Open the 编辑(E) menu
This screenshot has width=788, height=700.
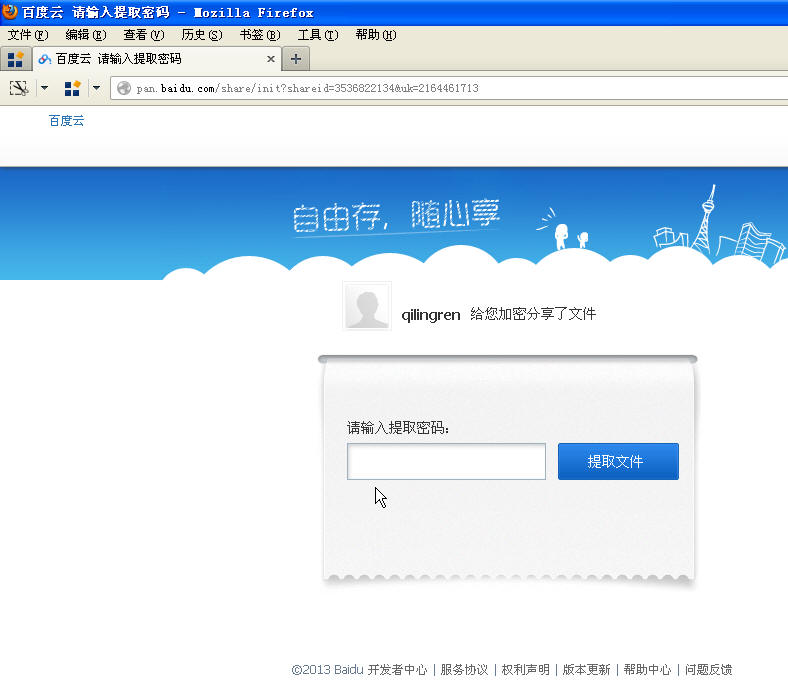point(86,35)
